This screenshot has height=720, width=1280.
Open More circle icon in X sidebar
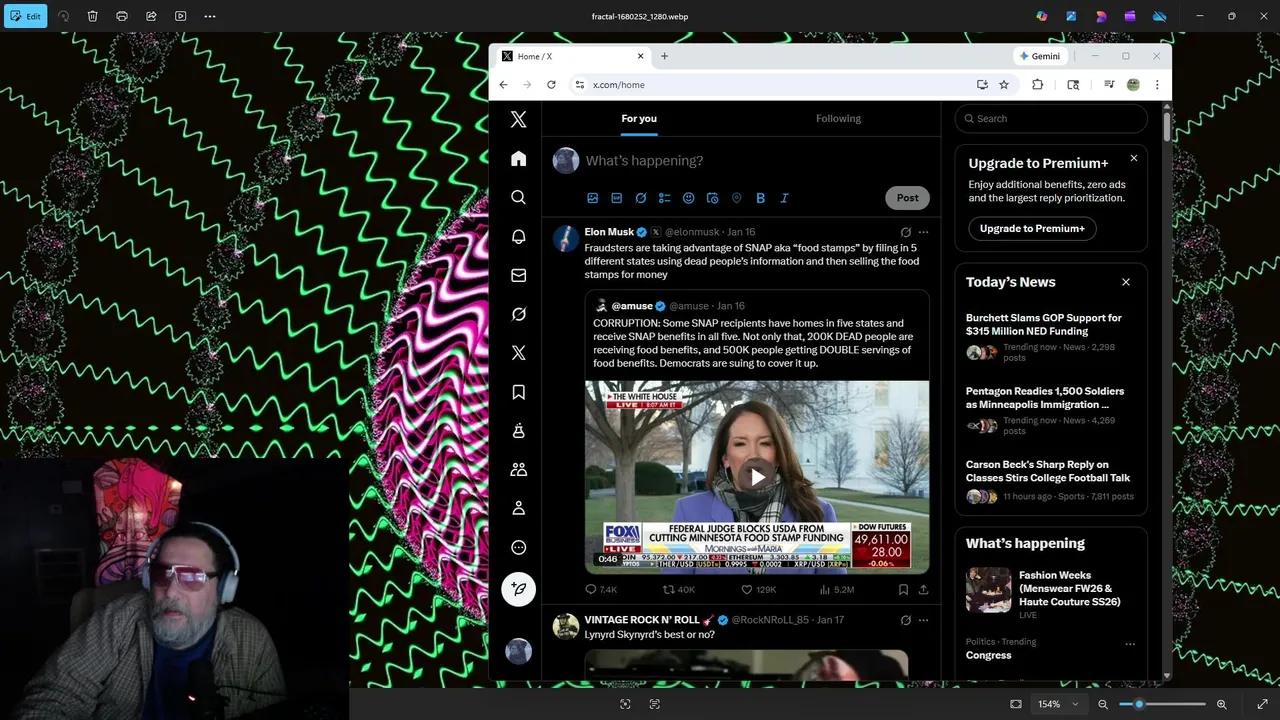518,547
